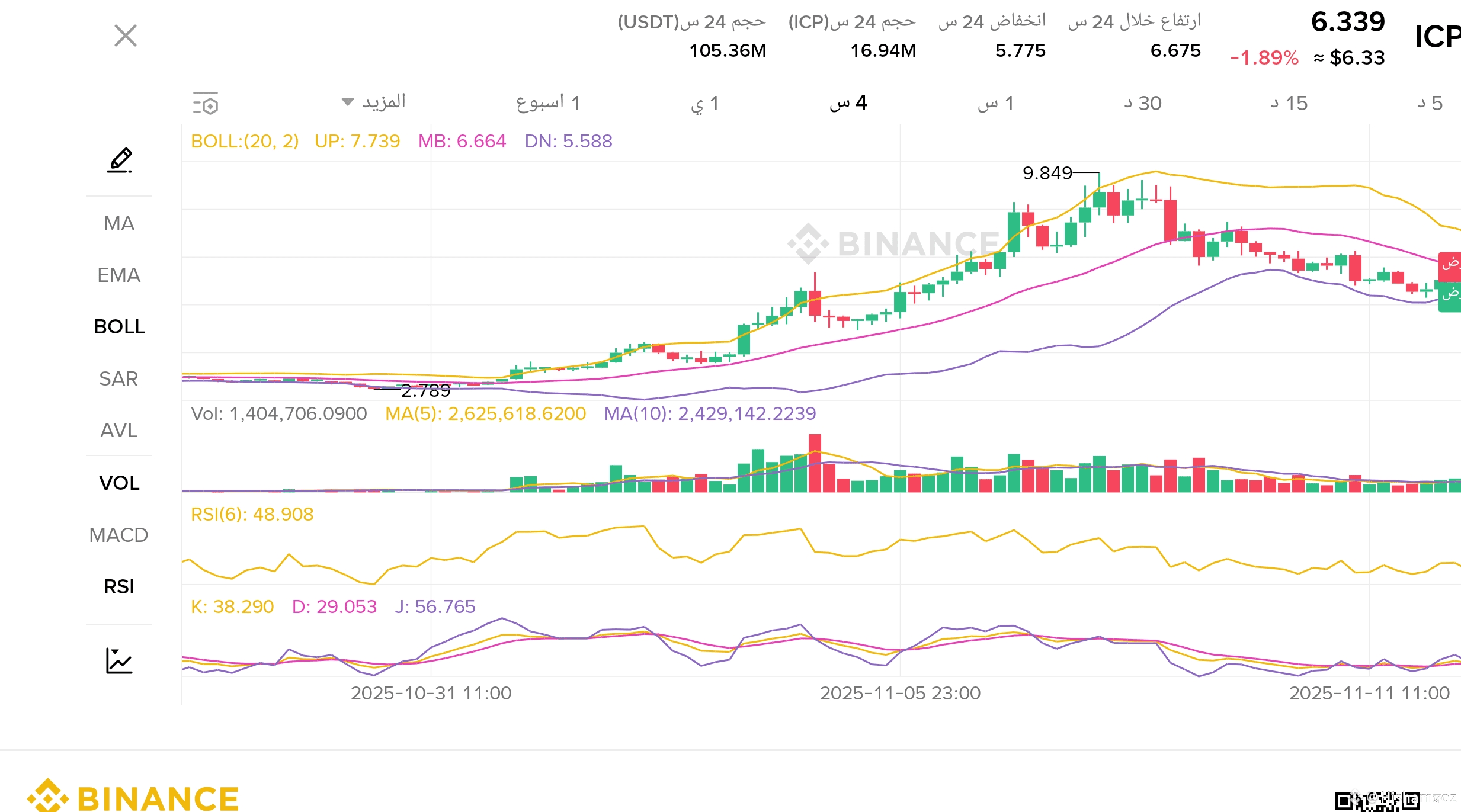Image resolution: width=1461 pixels, height=812 pixels.
Task: Click the 9.849 high price marker
Action: 1047,173
